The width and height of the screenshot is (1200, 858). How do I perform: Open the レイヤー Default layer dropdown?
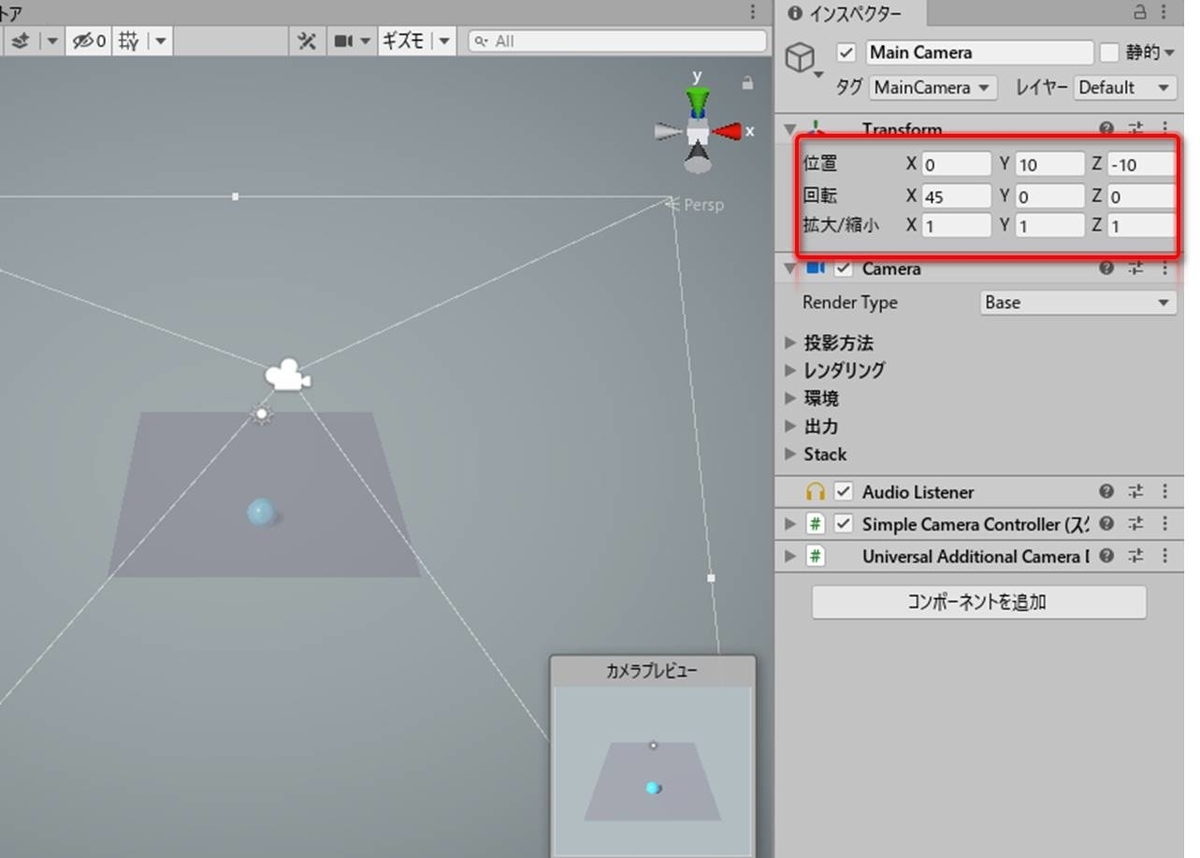click(1124, 87)
